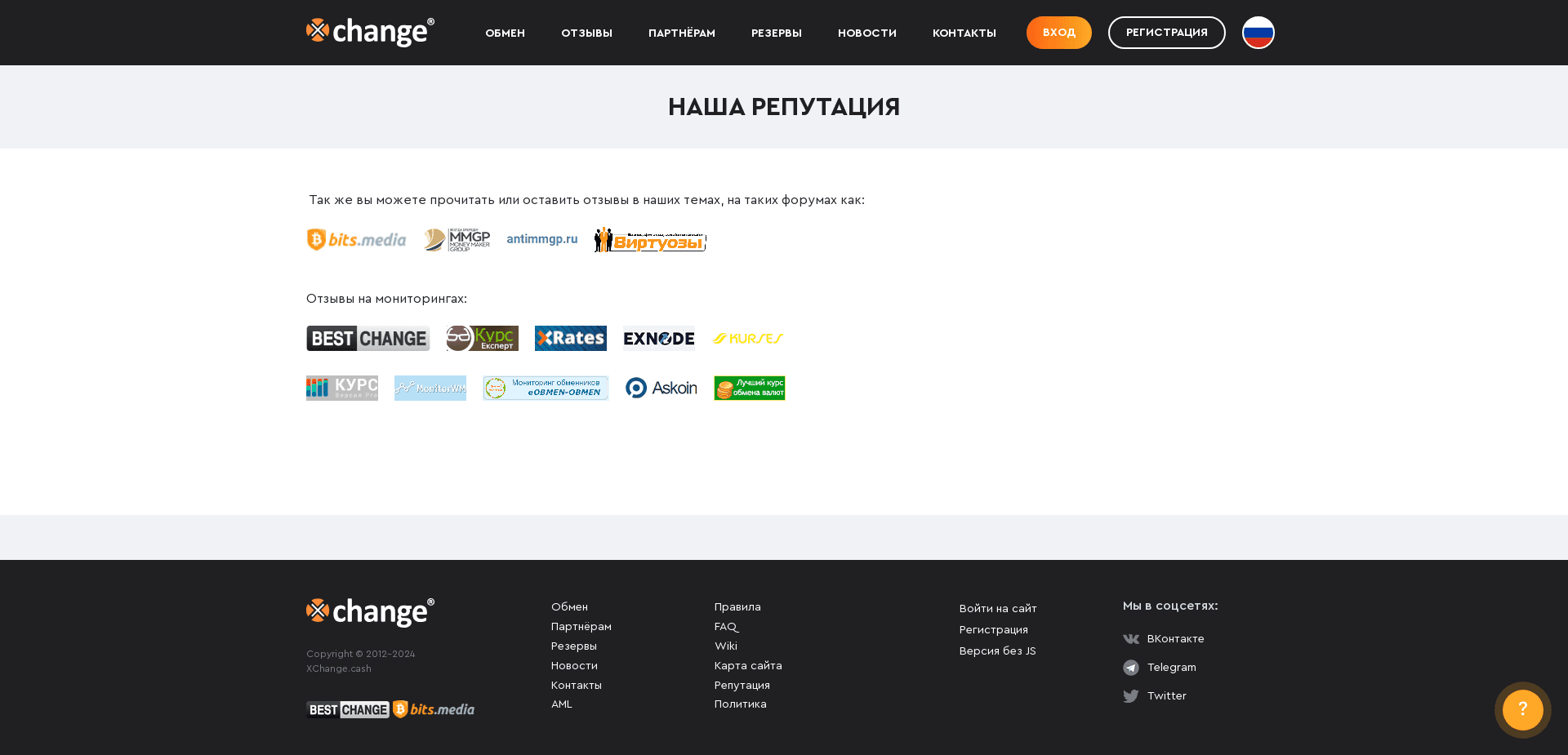
Task: Click the MMGP Money Maker Group logo
Action: pos(457,239)
